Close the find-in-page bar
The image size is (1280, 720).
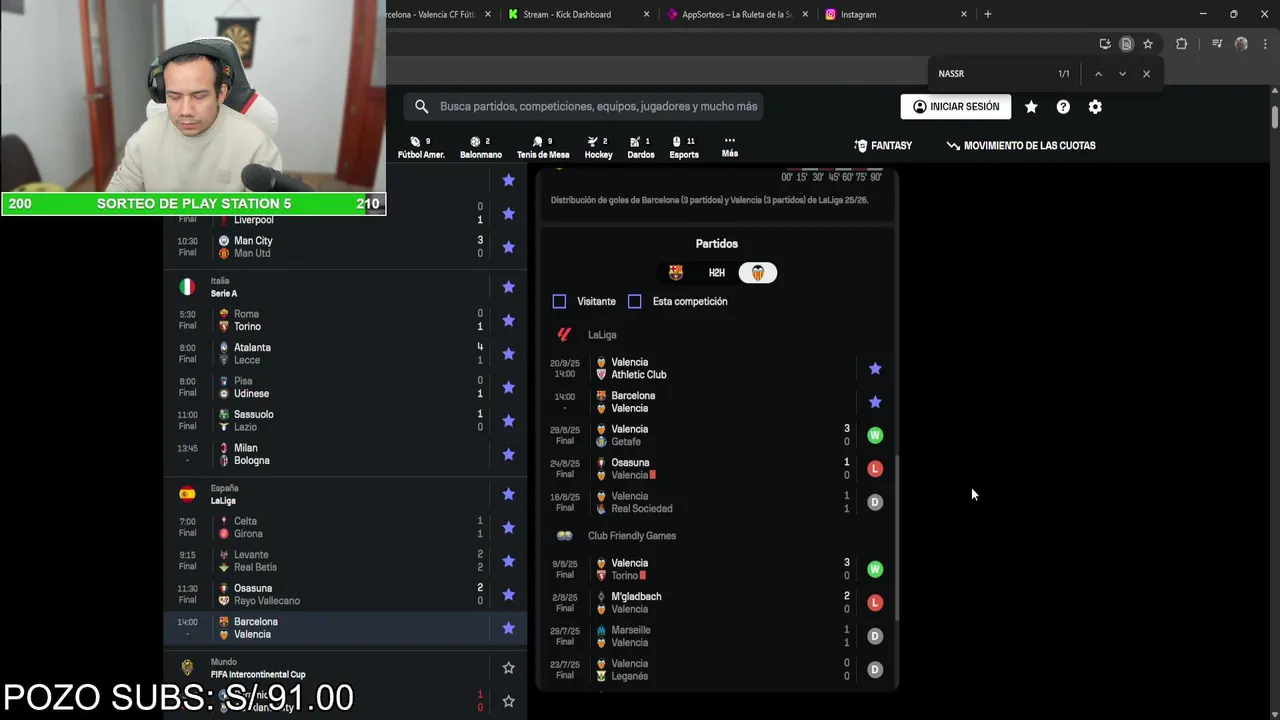coord(1146,74)
